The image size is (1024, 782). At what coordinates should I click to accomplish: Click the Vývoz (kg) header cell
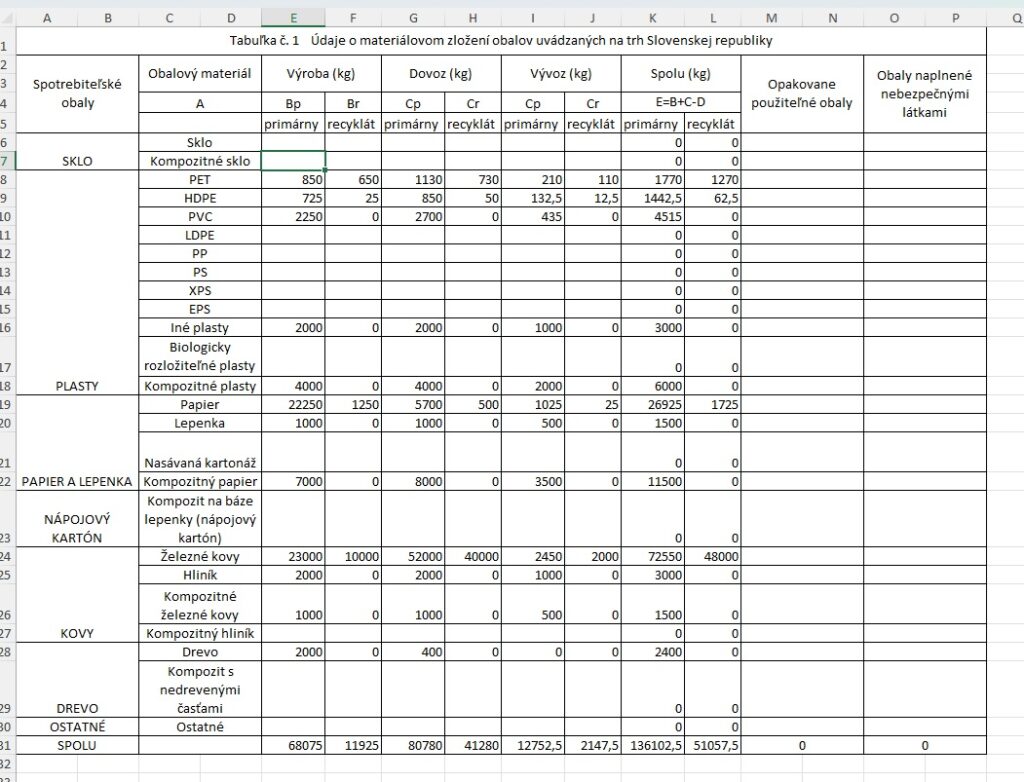pyautogui.click(x=561, y=73)
